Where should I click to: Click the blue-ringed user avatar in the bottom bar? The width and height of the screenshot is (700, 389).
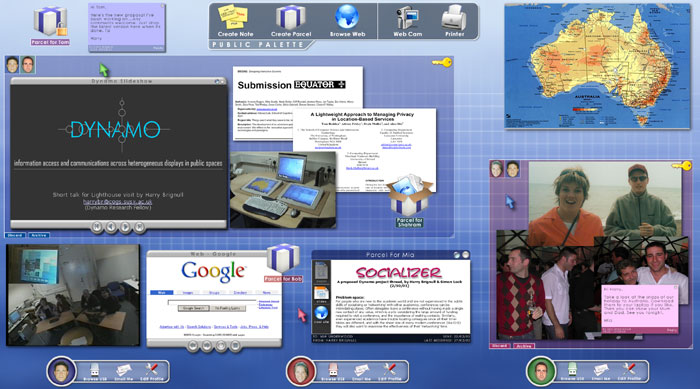[61, 371]
